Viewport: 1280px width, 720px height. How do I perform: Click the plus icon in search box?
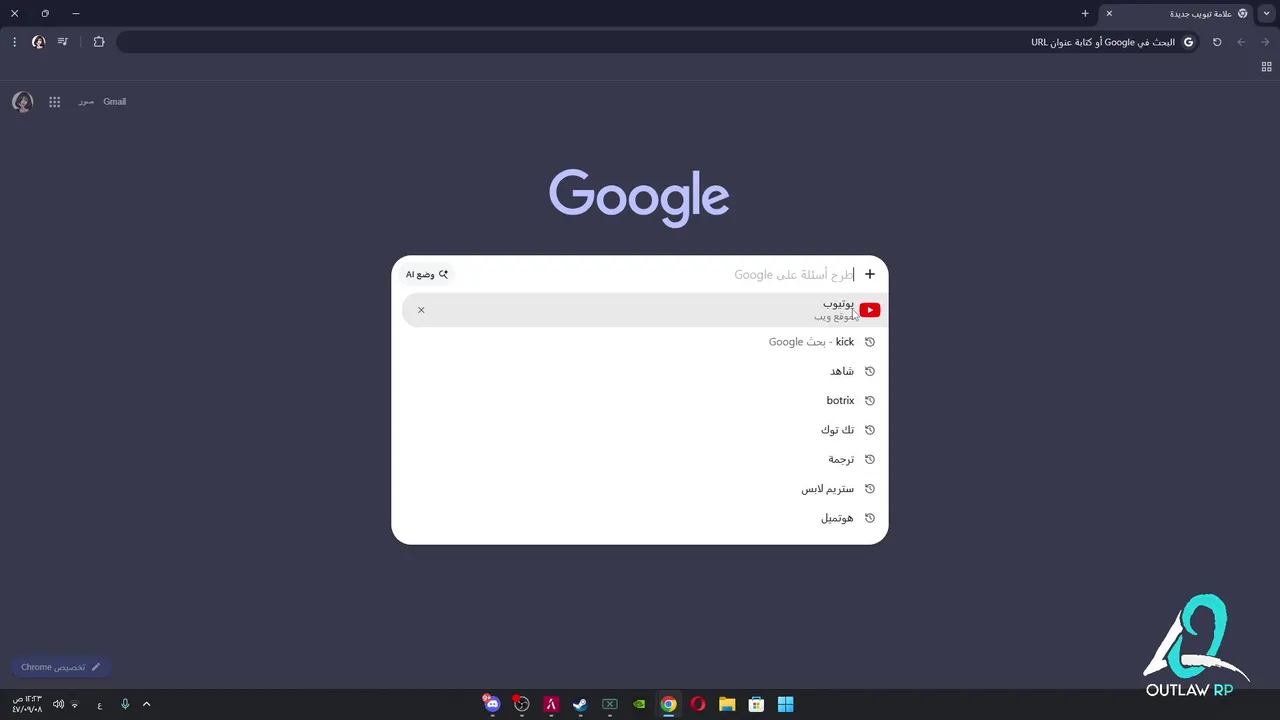[x=870, y=274]
